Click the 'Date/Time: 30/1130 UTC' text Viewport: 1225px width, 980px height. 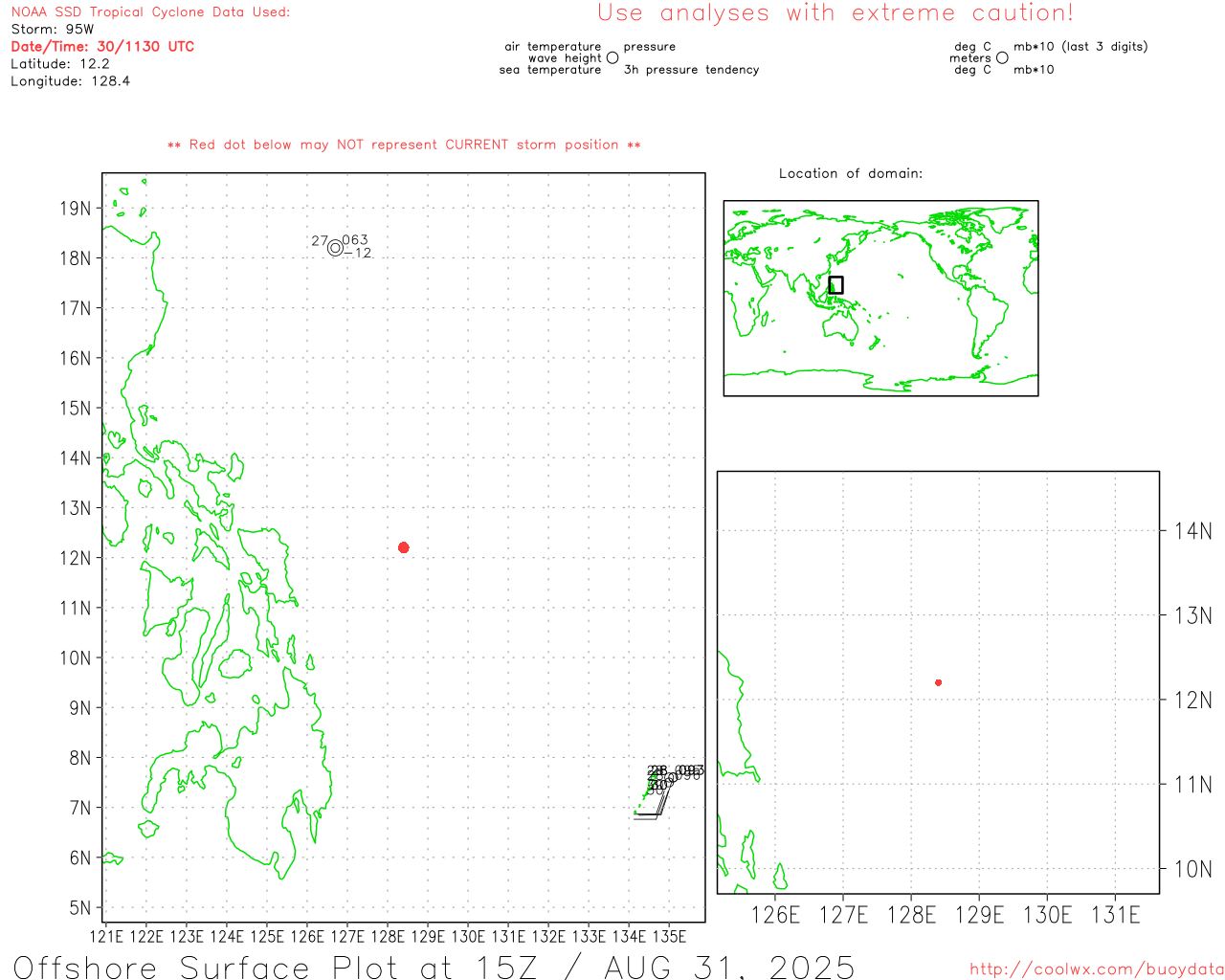102,46
